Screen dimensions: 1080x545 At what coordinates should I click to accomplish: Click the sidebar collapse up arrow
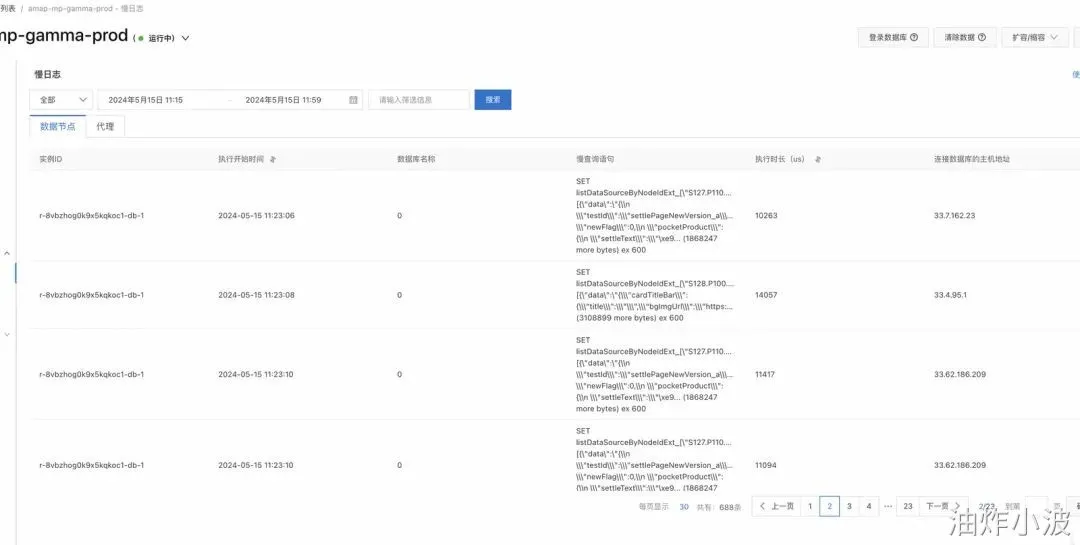(x=7, y=254)
